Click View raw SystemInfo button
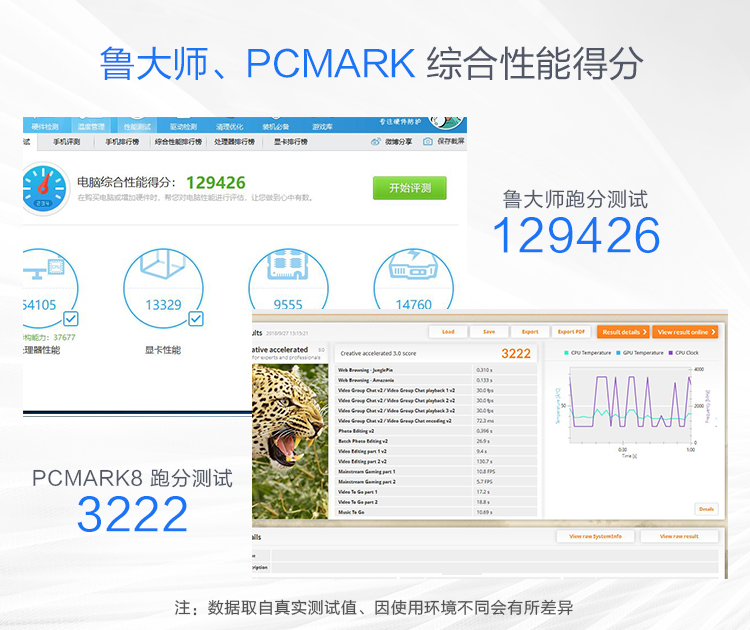 (596, 536)
